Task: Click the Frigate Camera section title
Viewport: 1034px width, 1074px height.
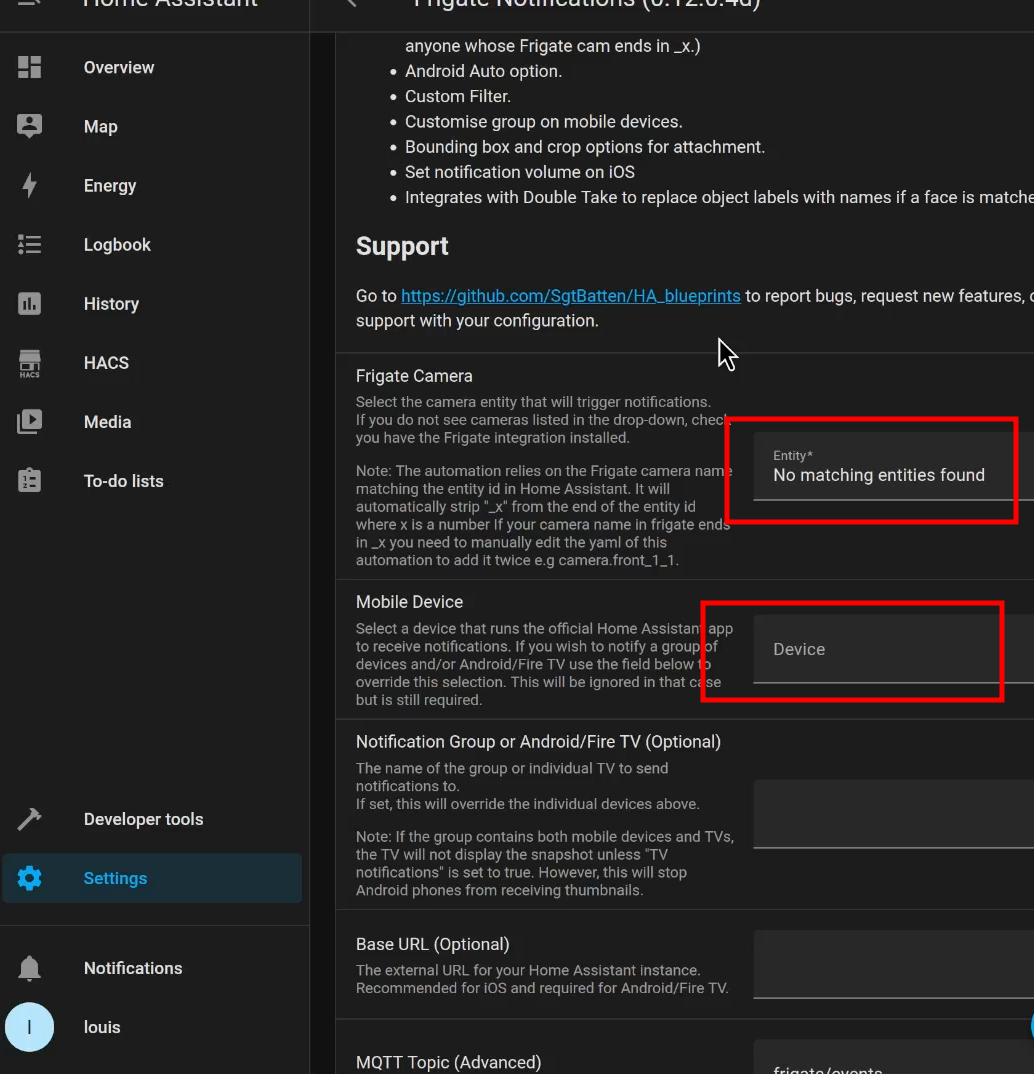Action: pos(414,376)
